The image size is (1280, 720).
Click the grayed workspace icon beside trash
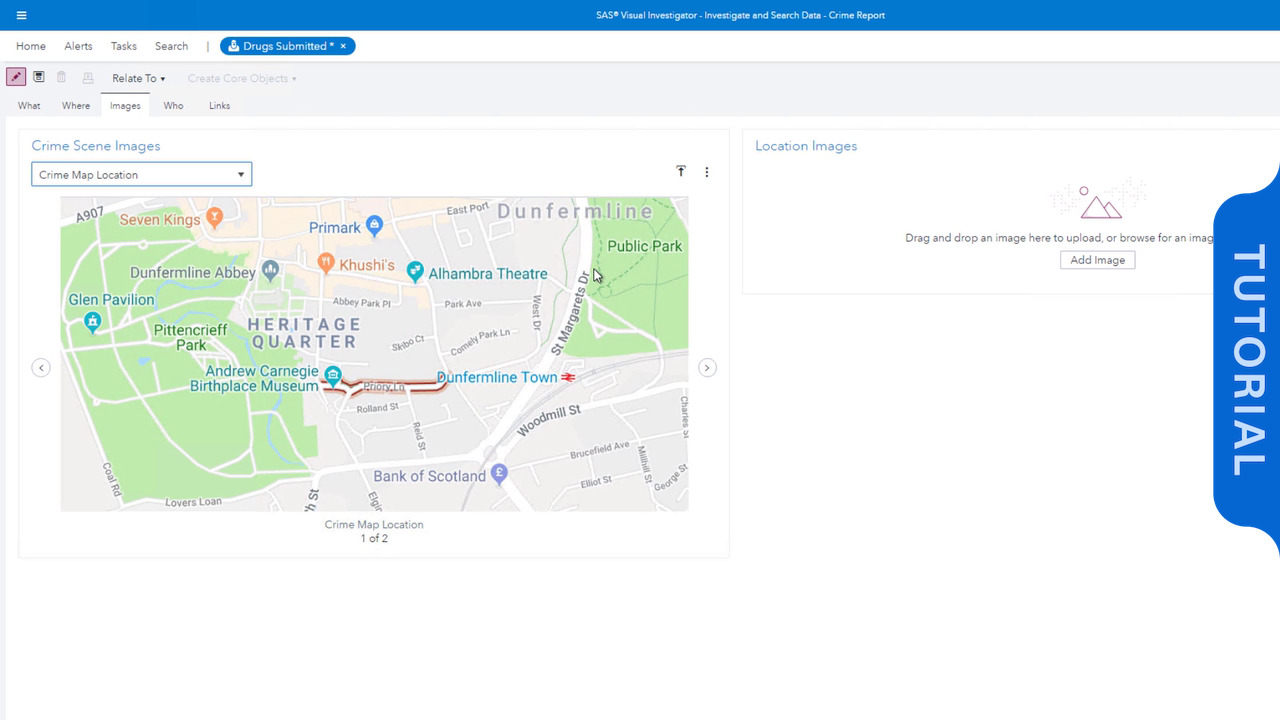point(88,78)
